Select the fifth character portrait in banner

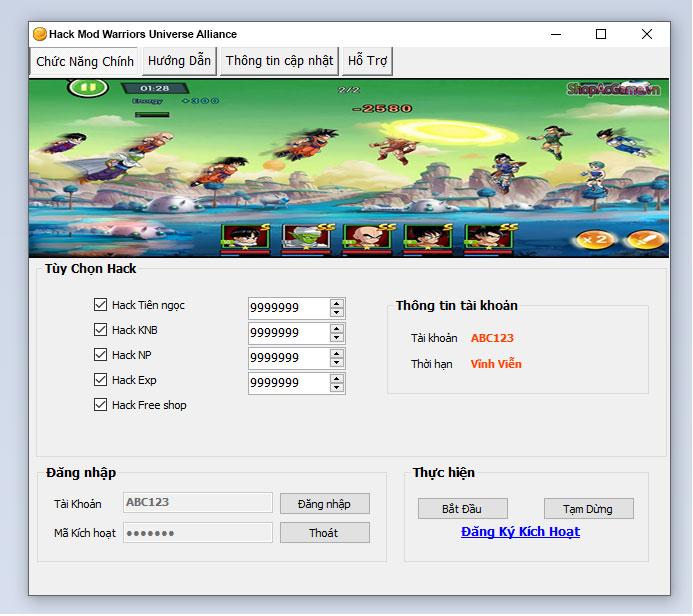pos(489,239)
